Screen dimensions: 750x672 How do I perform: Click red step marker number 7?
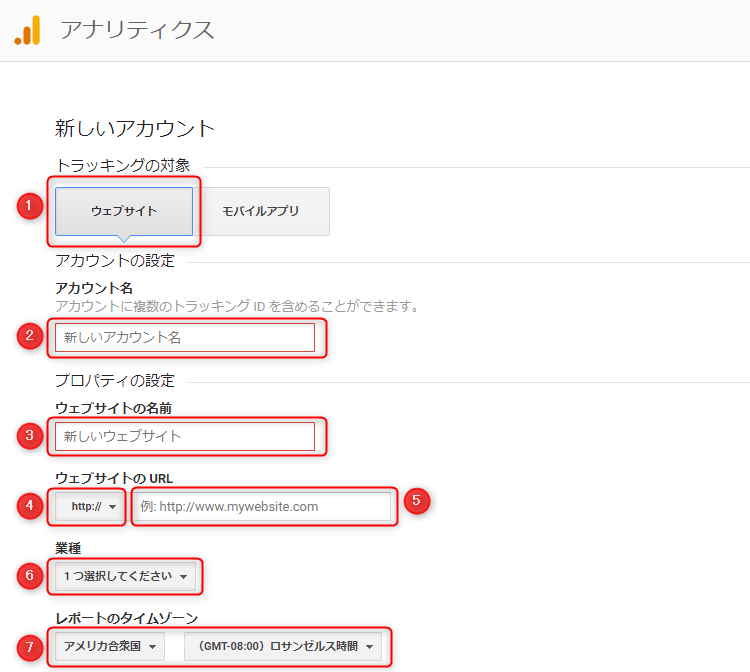pyautogui.click(x=30, y=646)
